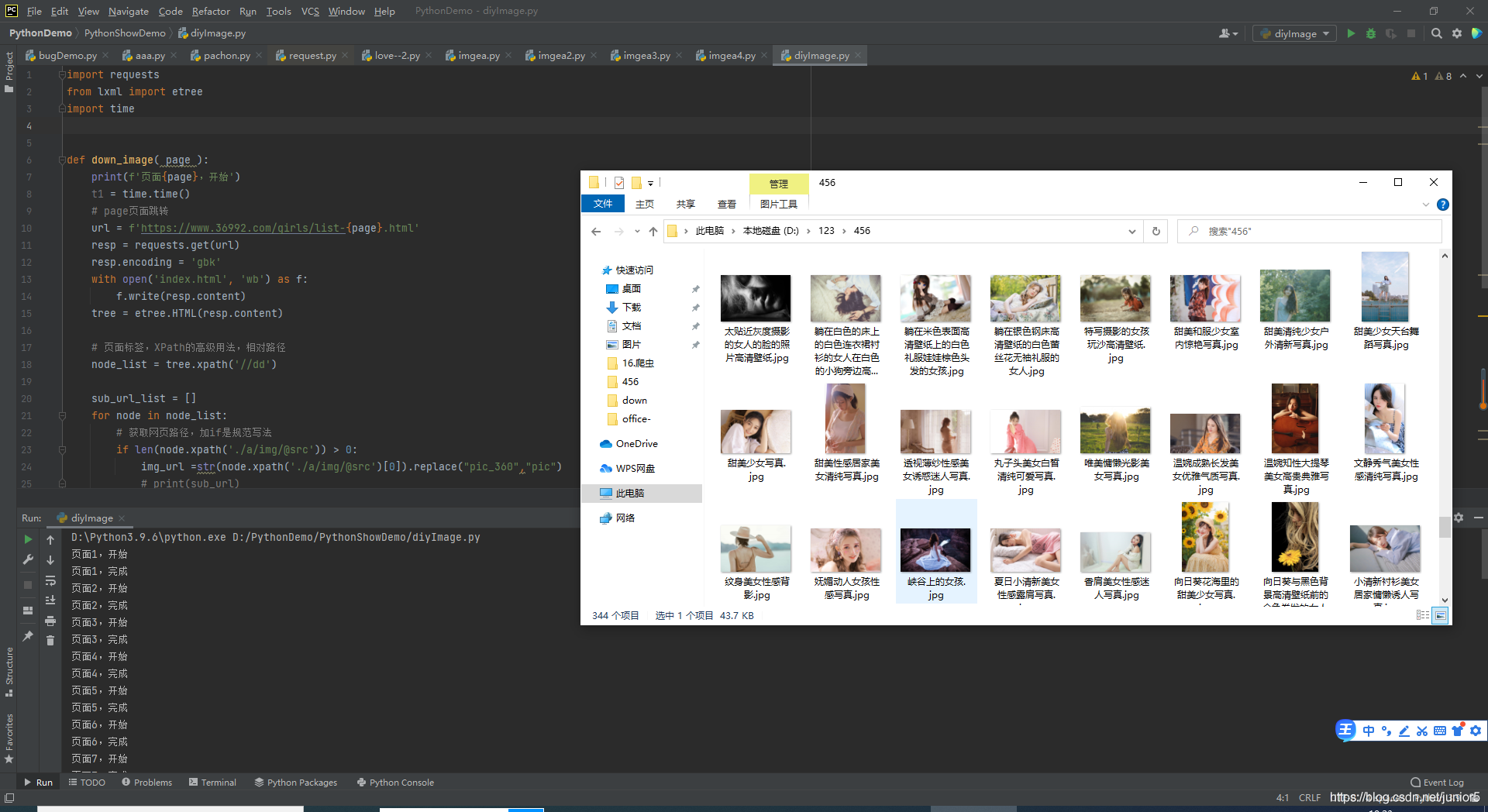
Task: Open the Python Packages tool window
Action: click(x=296, y=783)
